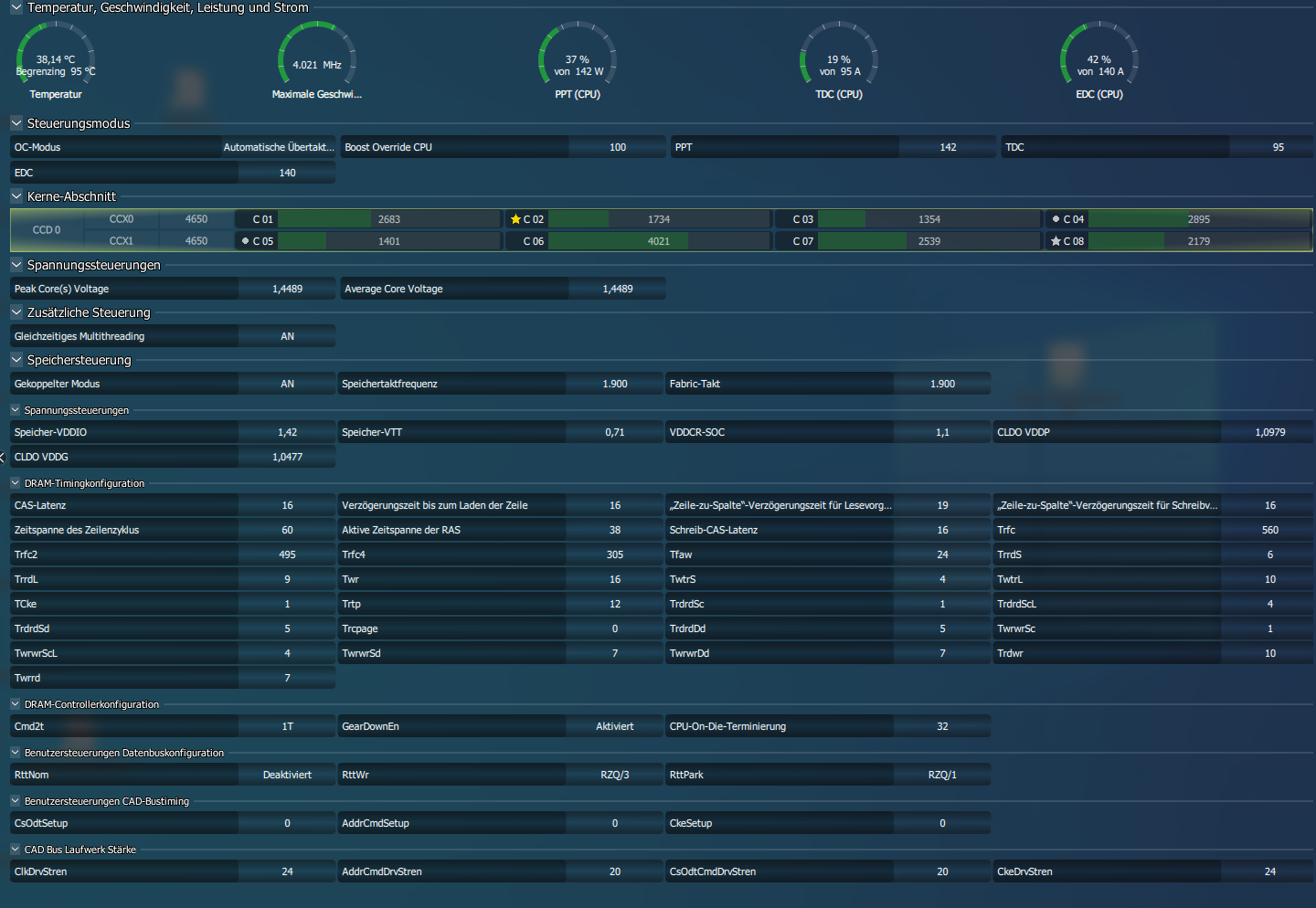The image size is (1316, 908).
Task: Click the gold star on core C 02
Action: tap(515, 219)
